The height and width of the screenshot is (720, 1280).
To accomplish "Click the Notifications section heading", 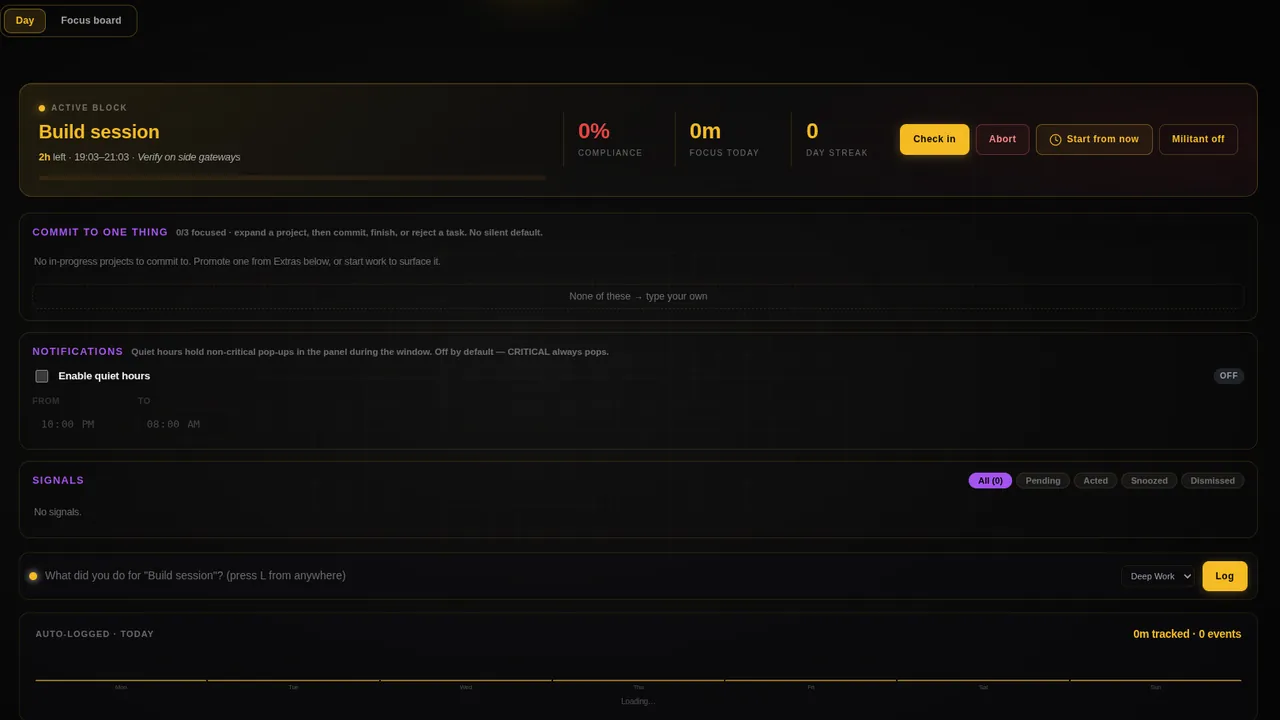I will pyautogui.click(x=77, y=352).
